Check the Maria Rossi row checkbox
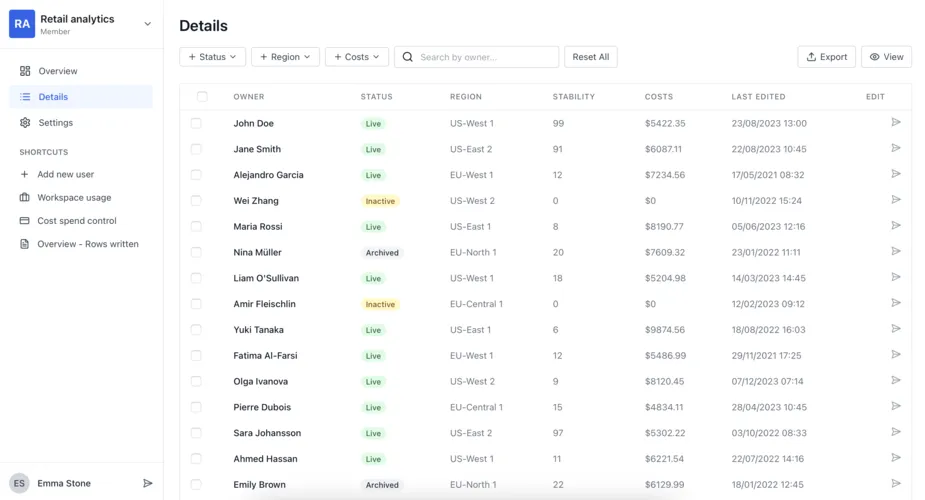This screenshot has width=925, height=500. coord(196,226)
